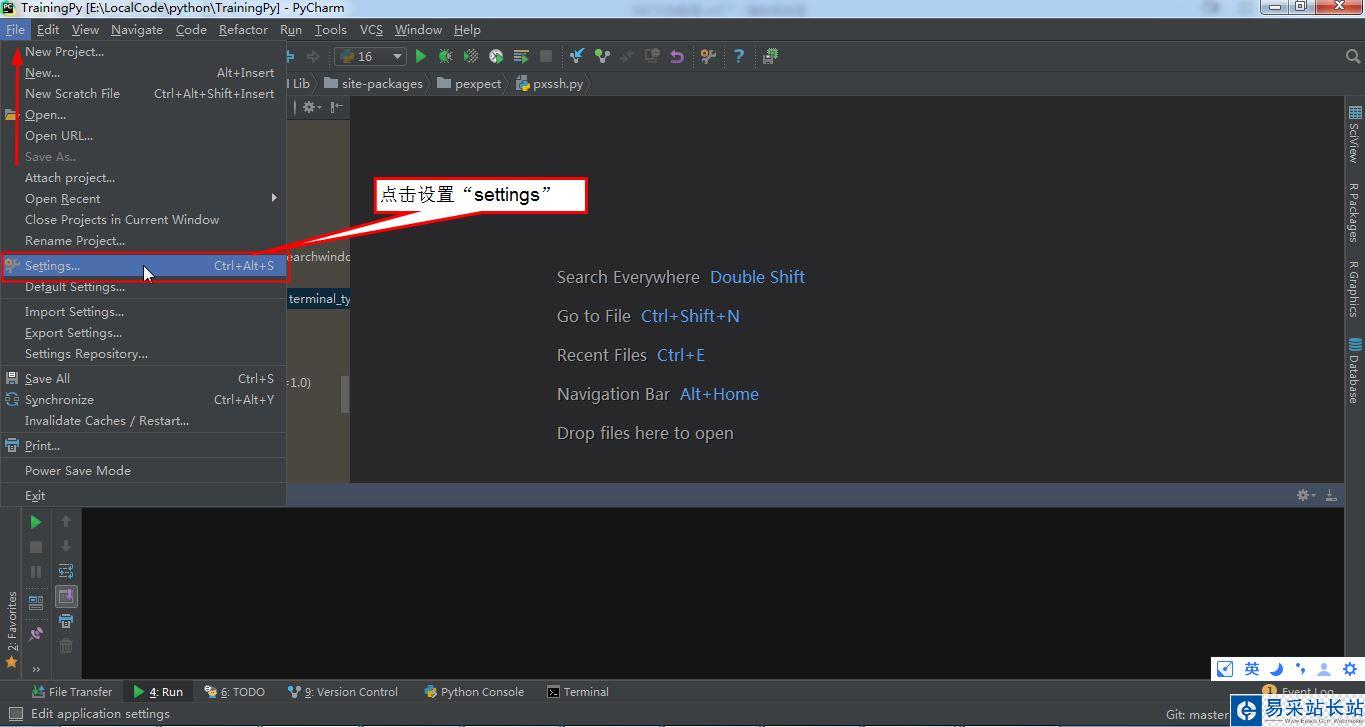Open the 2: Favorites side panel
1365x727 pixels.
(x=12, y=629)
